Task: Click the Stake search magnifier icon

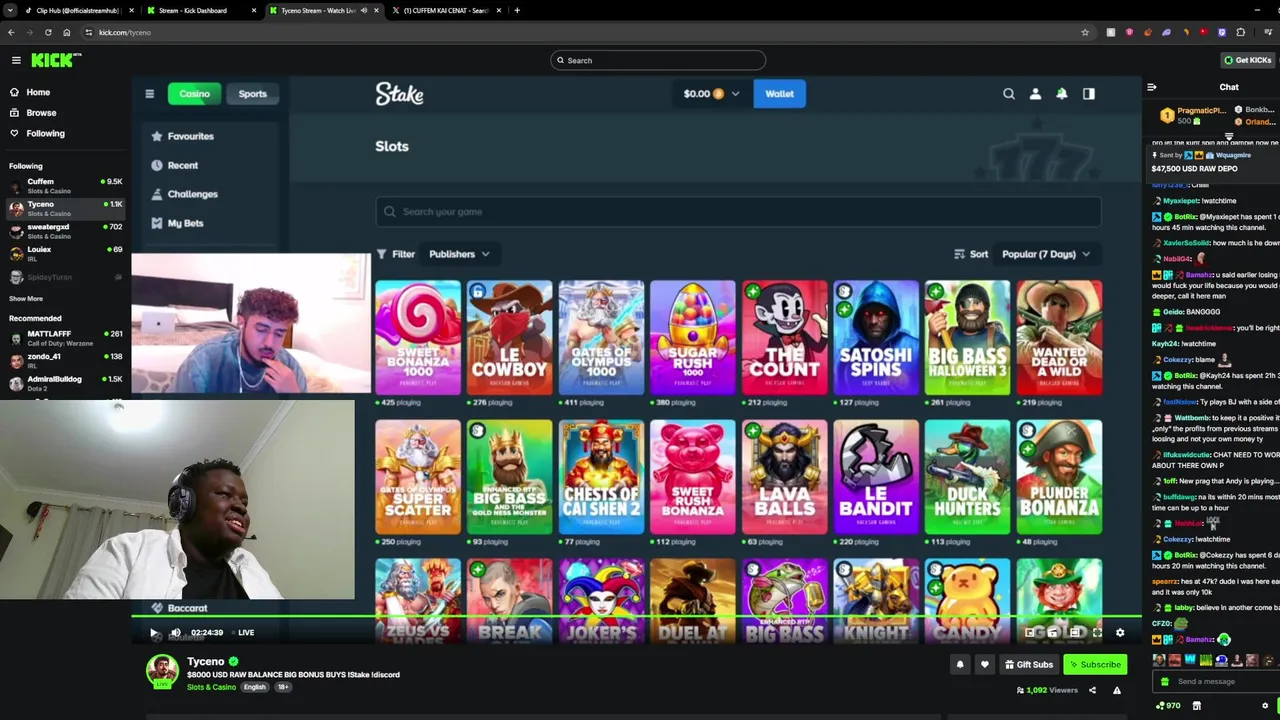Action: [x=1008, y=94]
